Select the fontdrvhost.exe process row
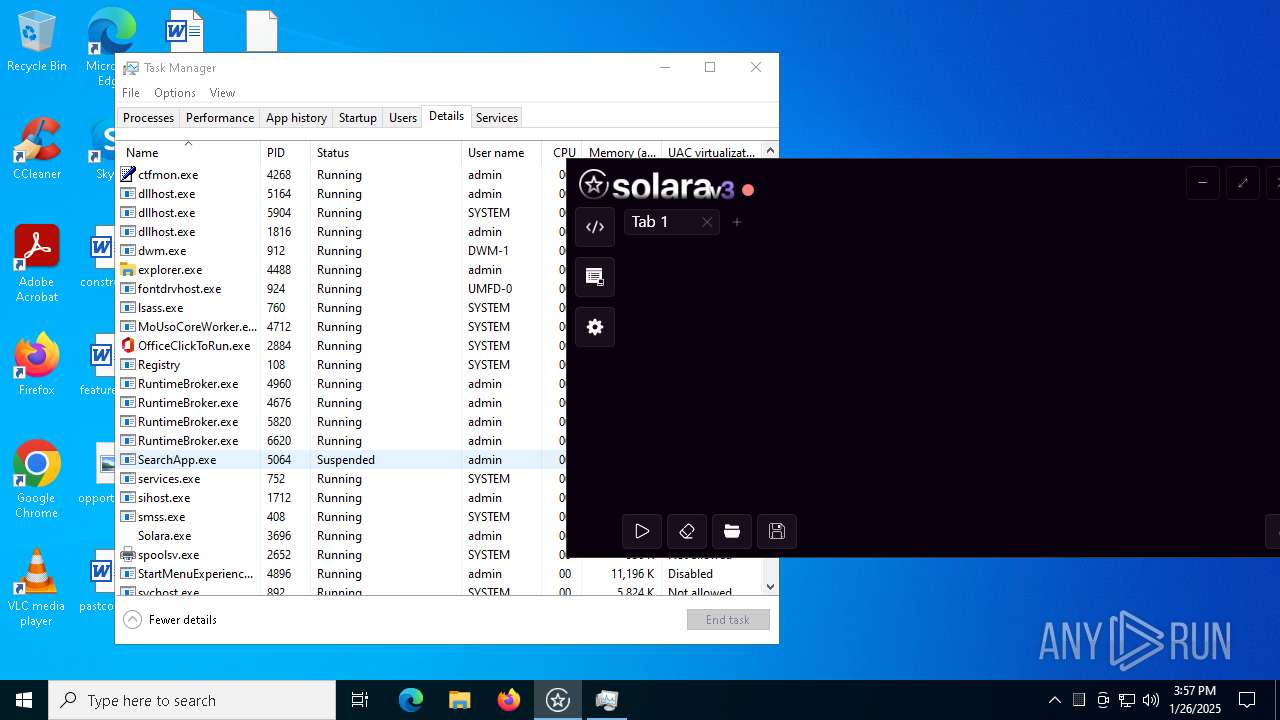Screen dimensions: 1280x720 342,289
